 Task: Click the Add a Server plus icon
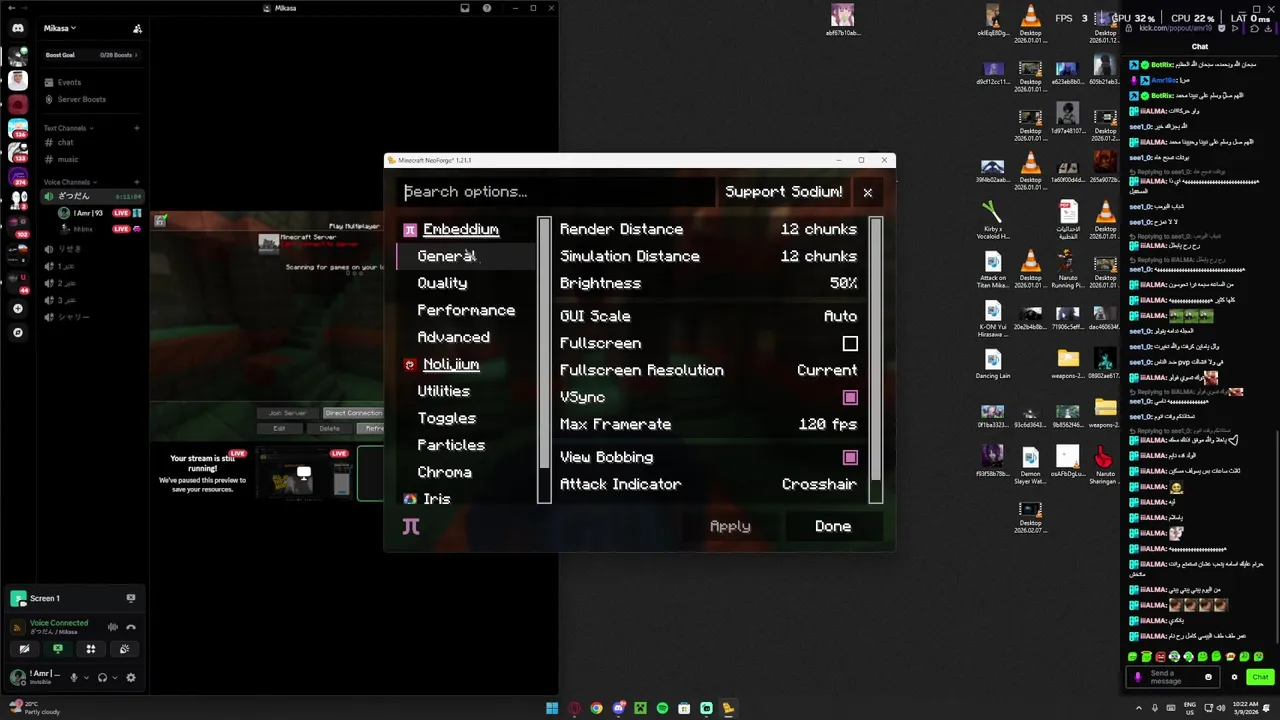[x=18, y=309]
